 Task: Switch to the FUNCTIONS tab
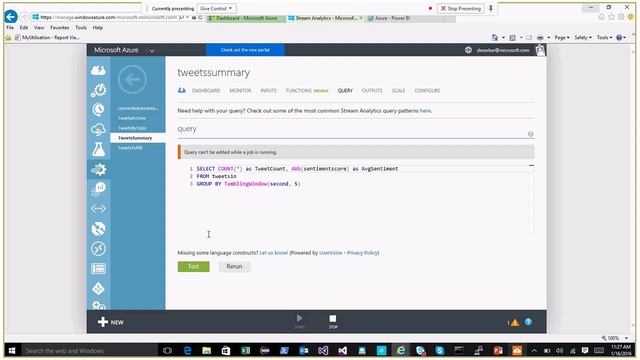(298, 91)
